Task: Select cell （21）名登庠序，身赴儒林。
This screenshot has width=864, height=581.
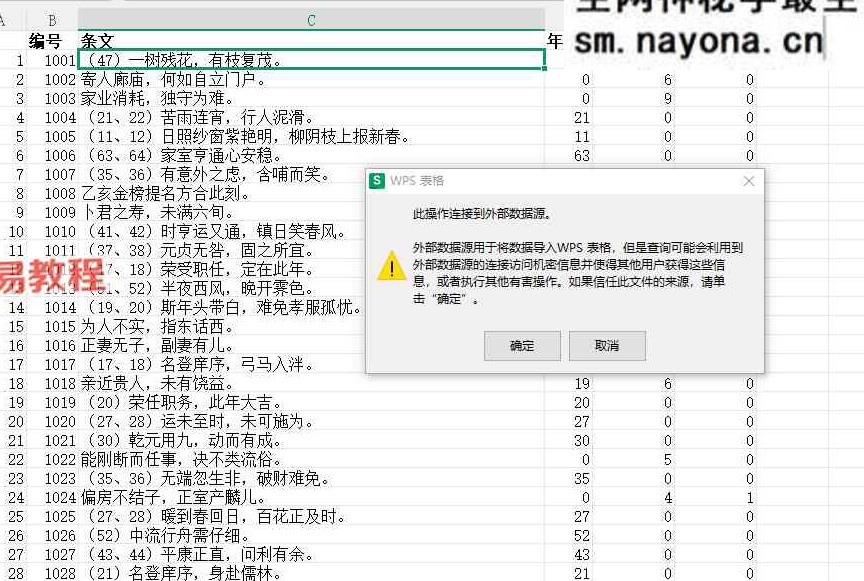Action: 311,573
